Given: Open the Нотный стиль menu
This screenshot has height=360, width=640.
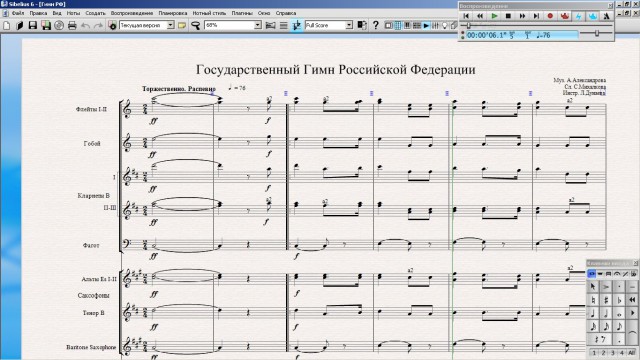Looking at the screenshot, I should coord(209,13).
